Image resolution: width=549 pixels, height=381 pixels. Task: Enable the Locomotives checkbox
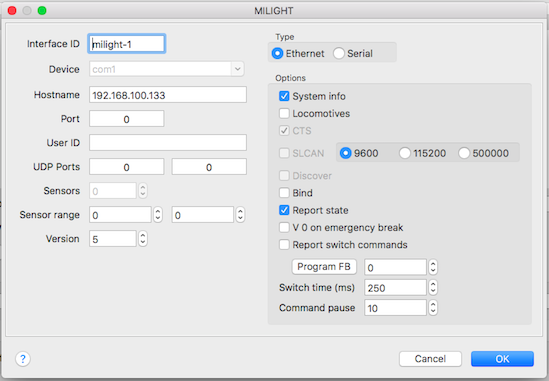pos(284,113)
